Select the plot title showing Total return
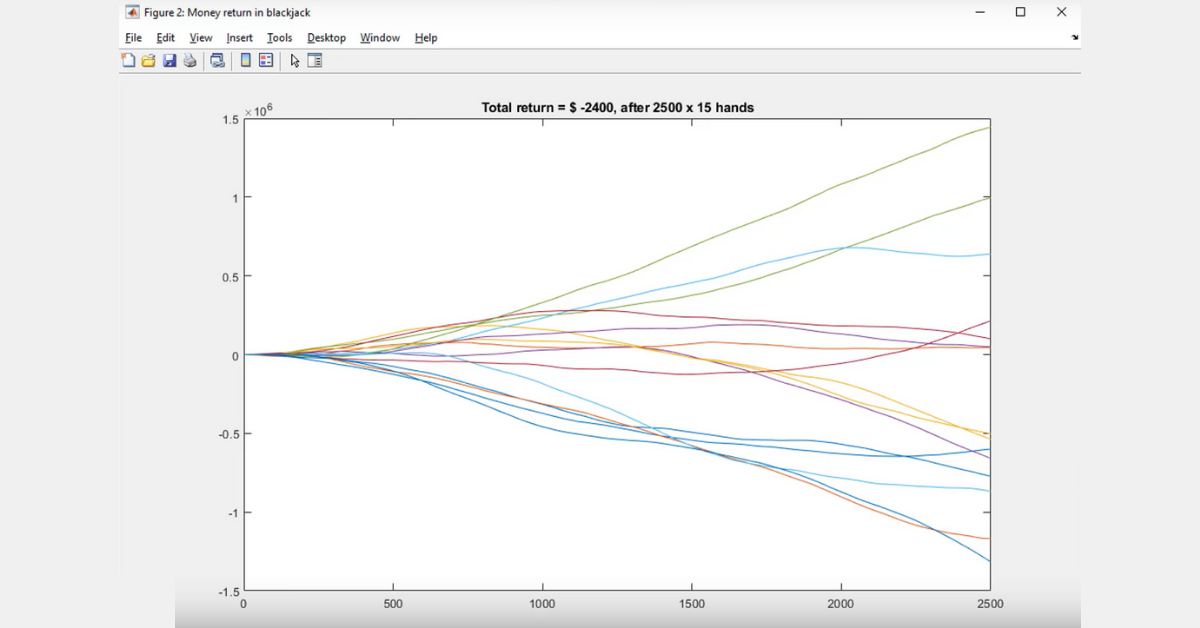 [x=617, y=107]
